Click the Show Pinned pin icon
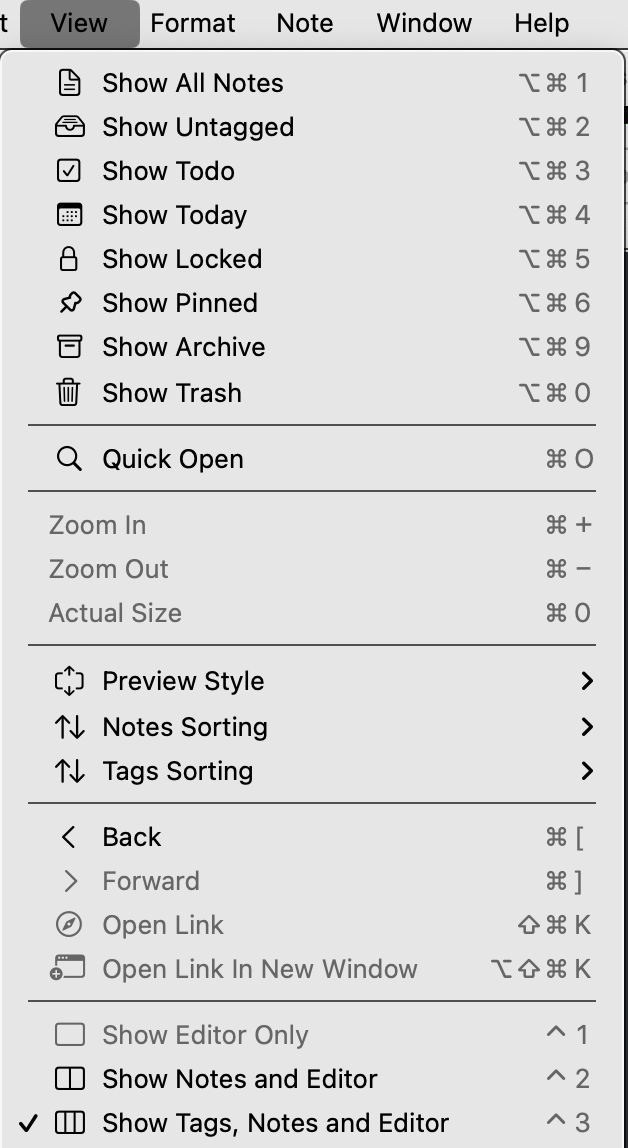Screen dimensions: 628x1148 69,303
